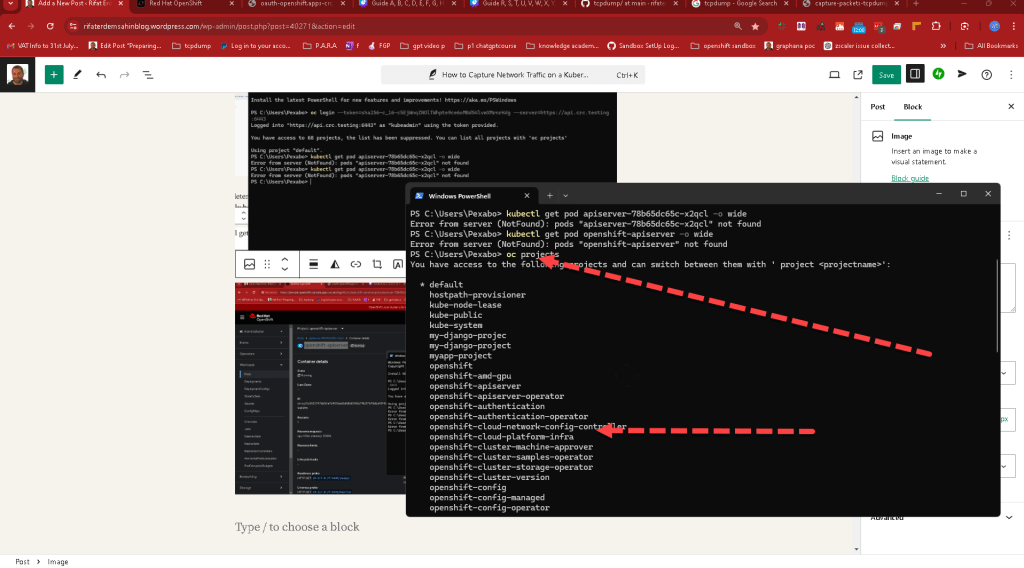Viewport: 1024px width, 568px height.
Task: Open the All Bookmarks folder
Action: 991,46
